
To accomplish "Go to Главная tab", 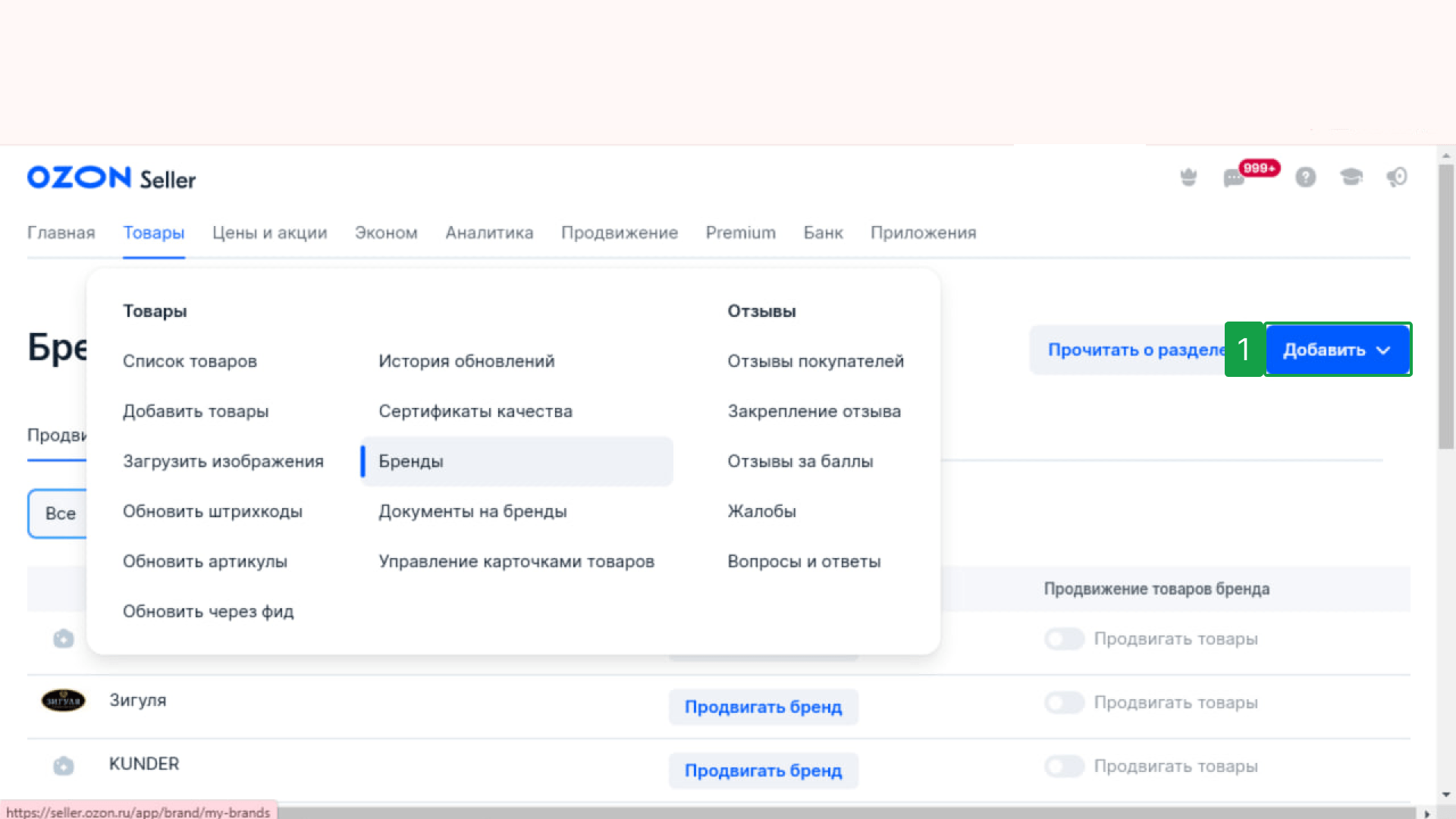I will (x=61, y=233).
